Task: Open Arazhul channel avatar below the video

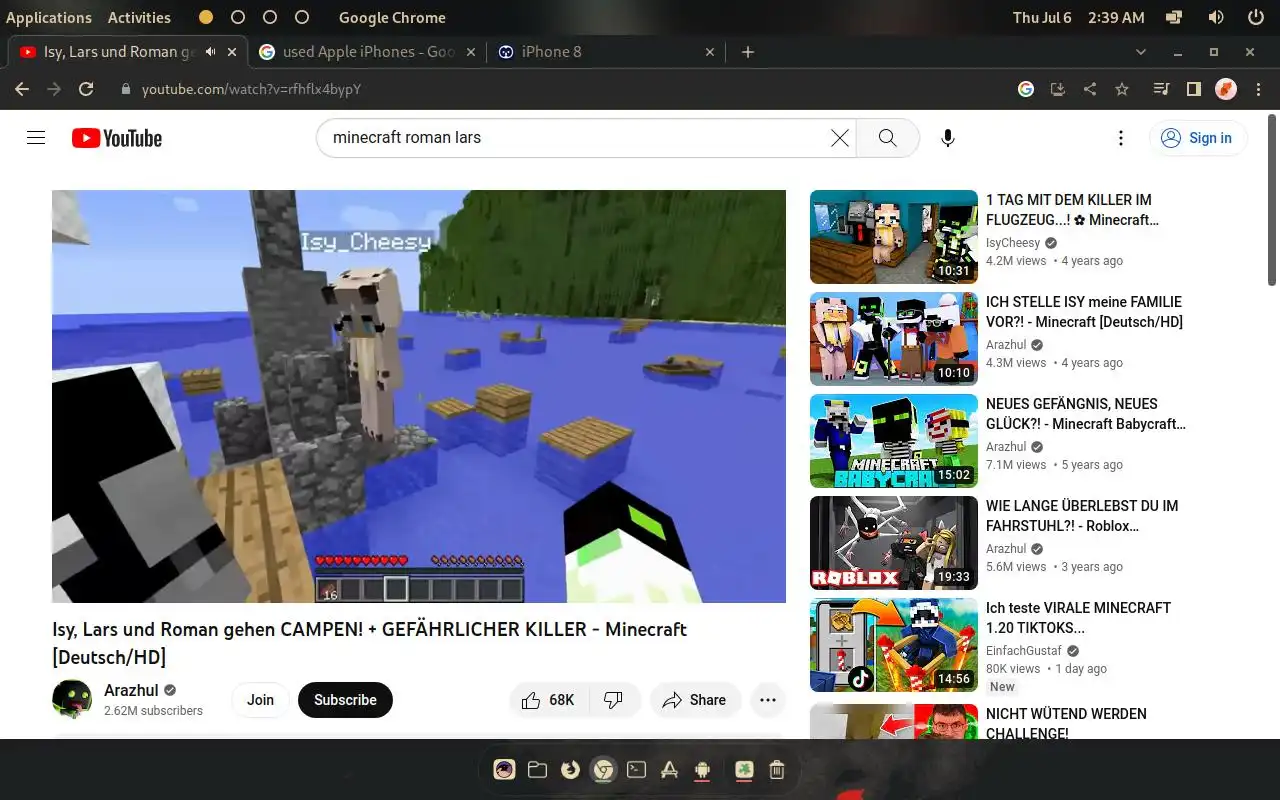Action: pyautogui.click(x=72, y=699)
